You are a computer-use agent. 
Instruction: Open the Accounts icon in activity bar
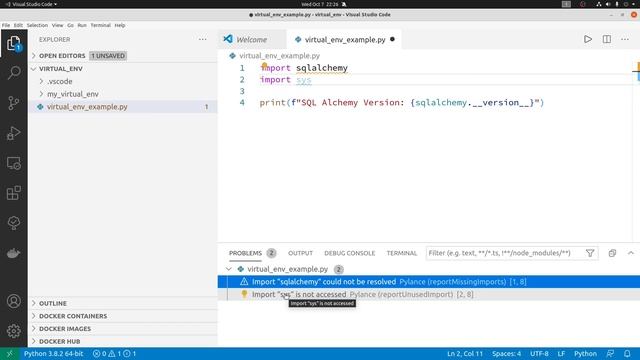(13, 301)
